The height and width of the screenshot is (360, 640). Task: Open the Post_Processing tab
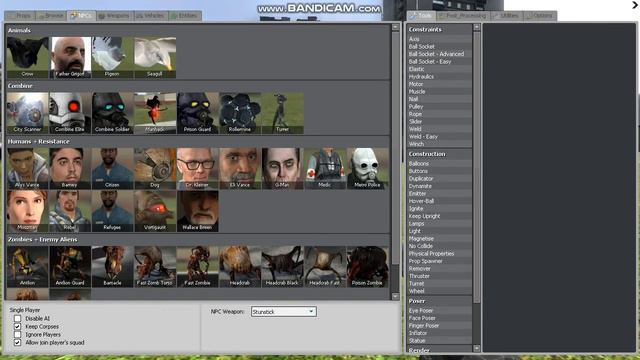[462, 16]
